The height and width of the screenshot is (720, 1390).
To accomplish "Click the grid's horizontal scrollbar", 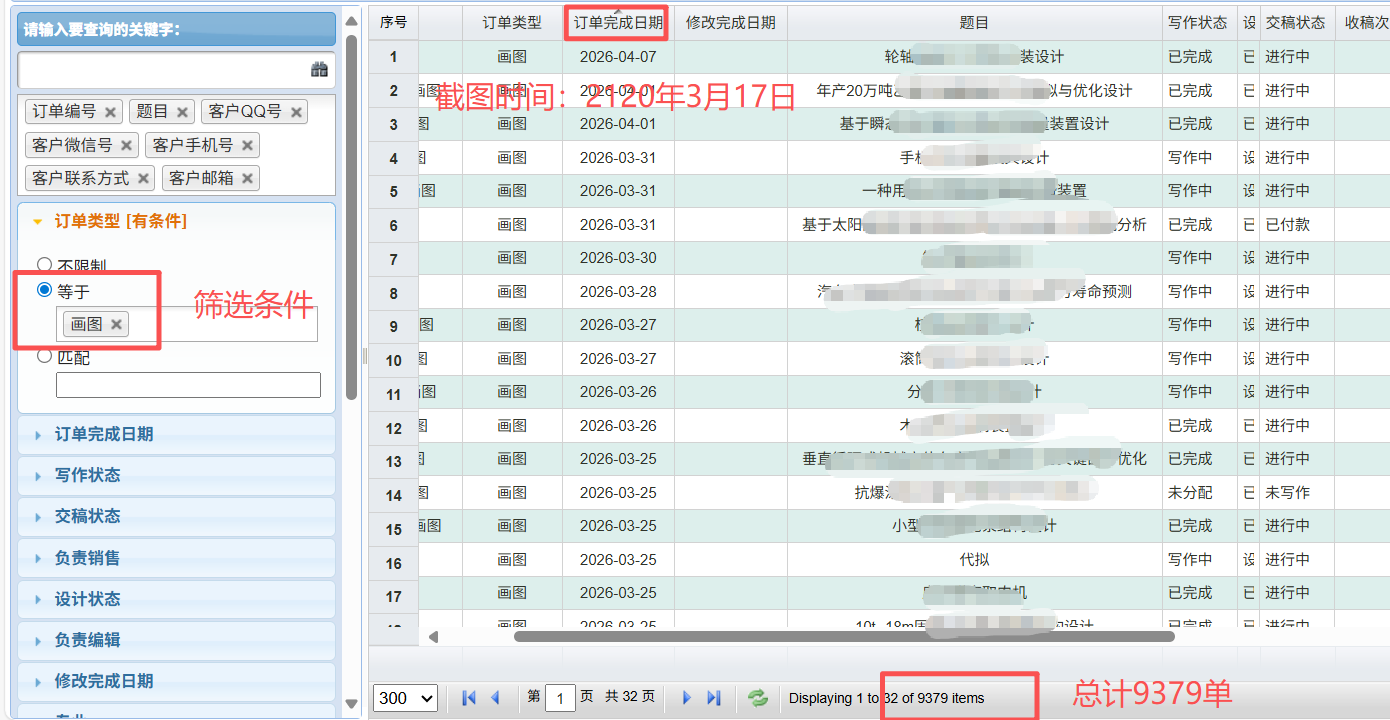I will click(843, 636).
